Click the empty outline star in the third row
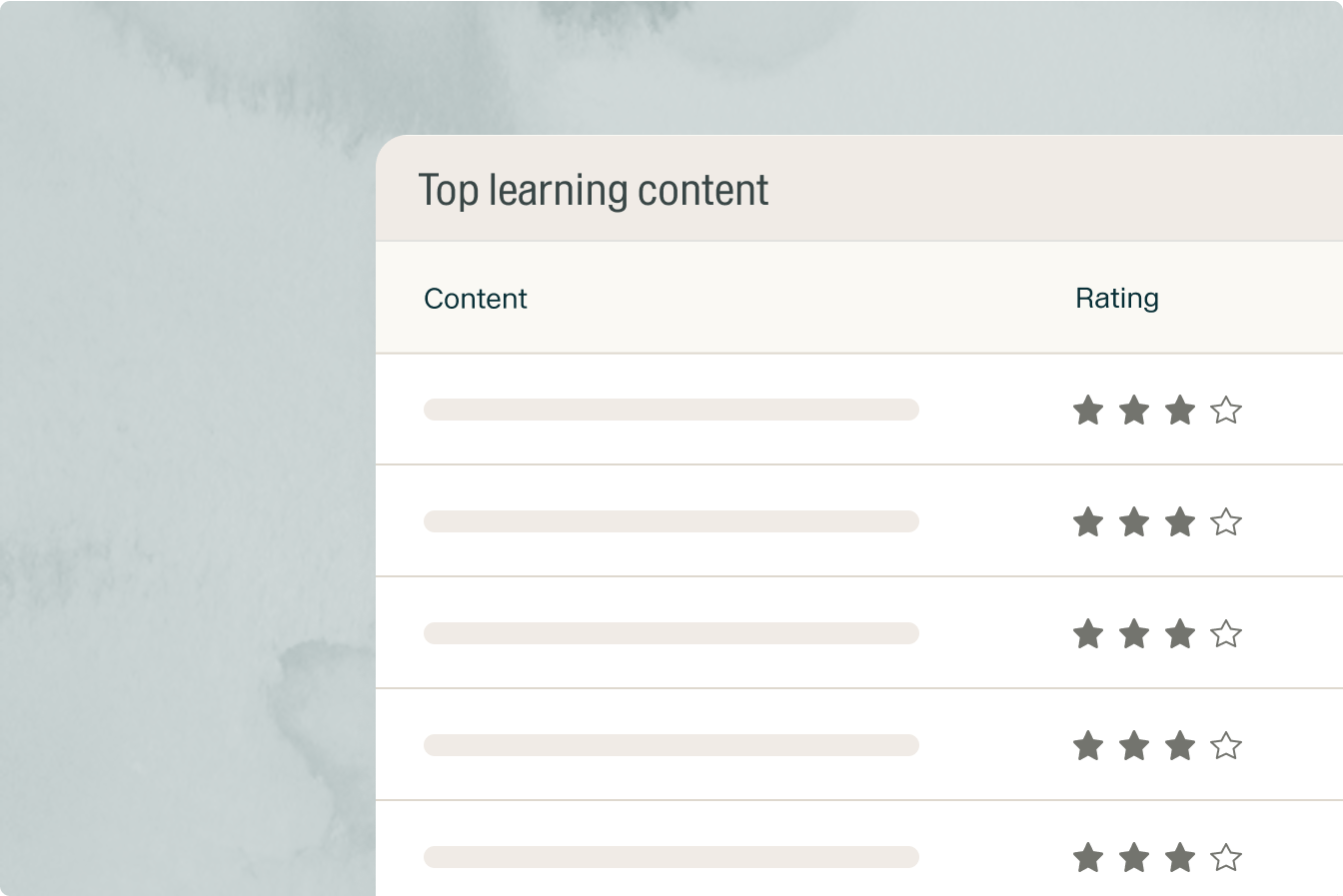 (1226, 634)
